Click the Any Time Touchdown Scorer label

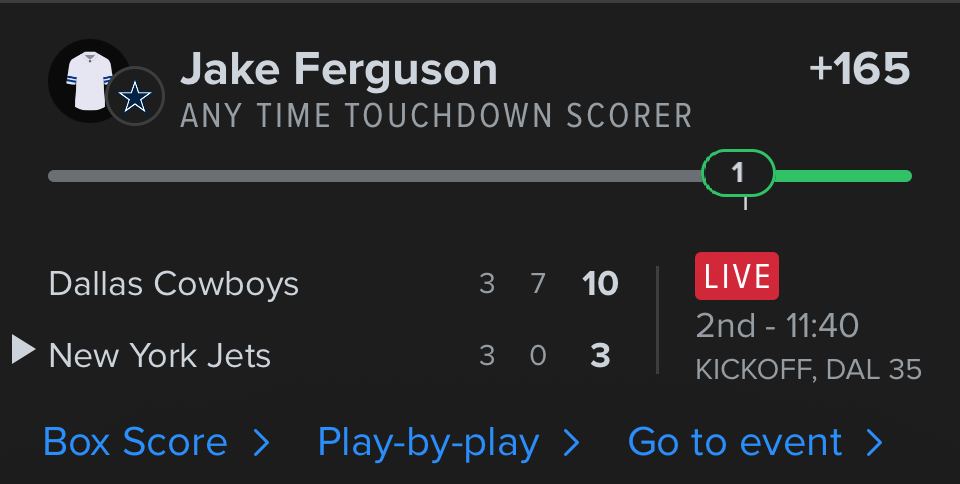436,116
